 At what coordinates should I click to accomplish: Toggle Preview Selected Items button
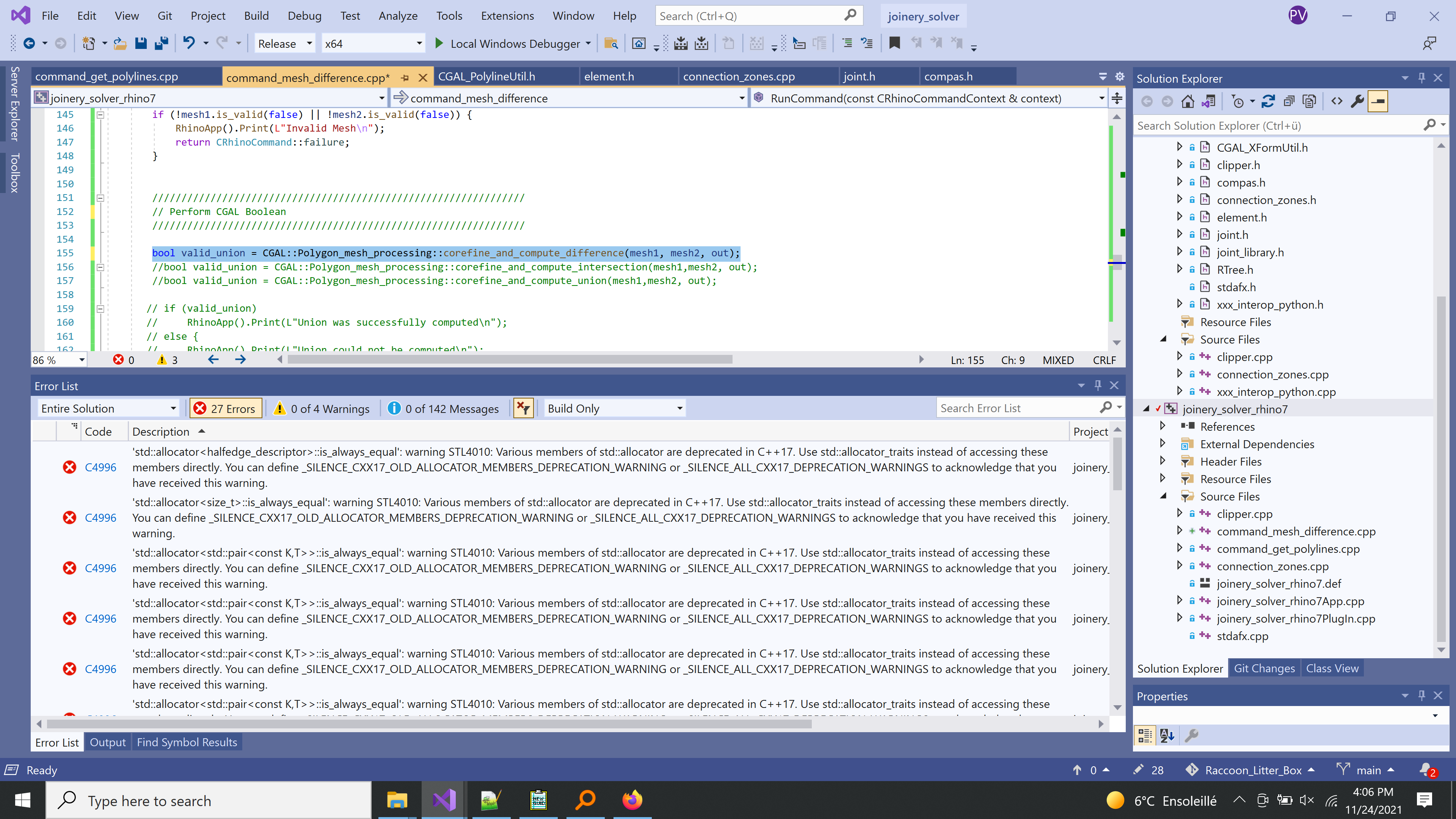pos(1378,101)
